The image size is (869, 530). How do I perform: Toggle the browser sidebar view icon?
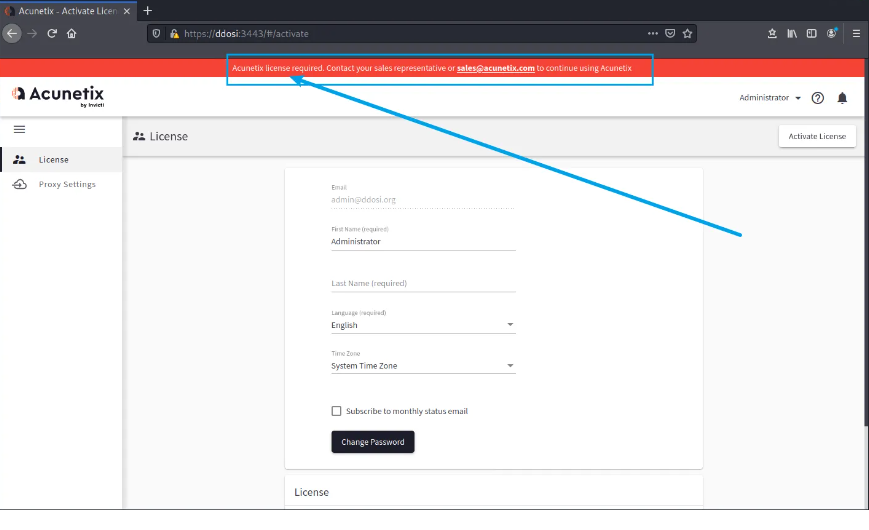(811, 33)
